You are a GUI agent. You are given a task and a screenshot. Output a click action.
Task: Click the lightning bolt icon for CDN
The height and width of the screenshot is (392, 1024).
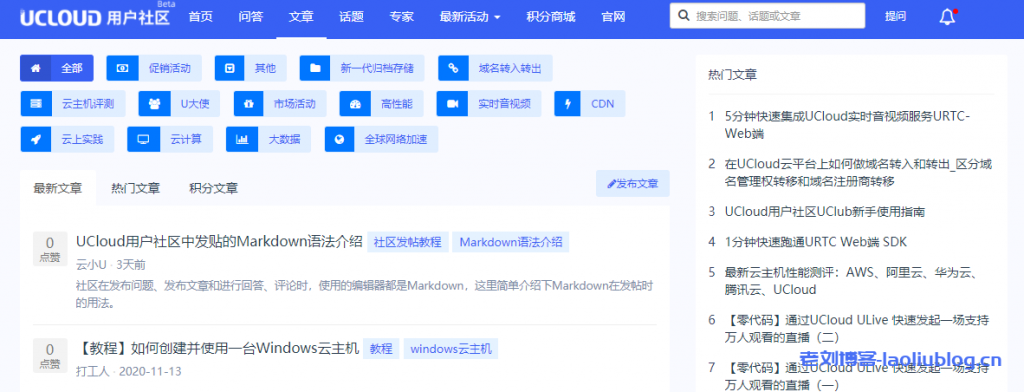tap(568, 103)
